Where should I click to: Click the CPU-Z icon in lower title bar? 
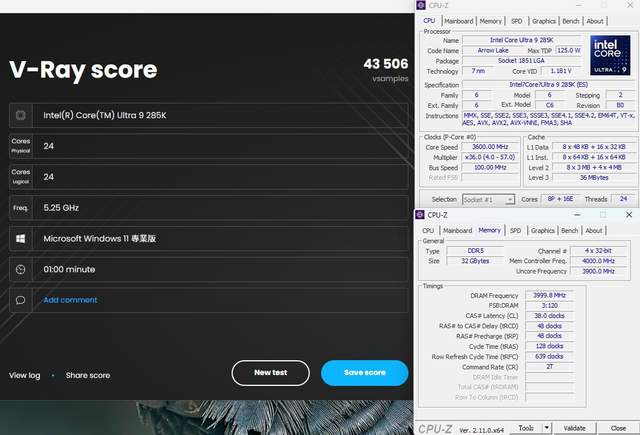[x=420, y=215]
